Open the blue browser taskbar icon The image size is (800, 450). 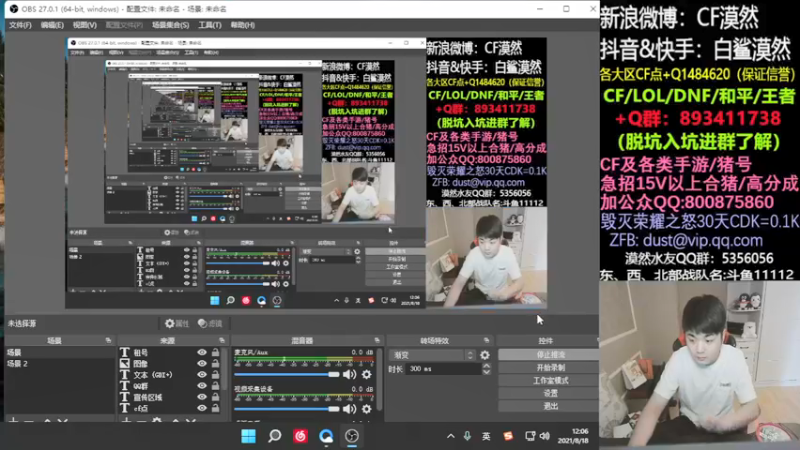326,436
